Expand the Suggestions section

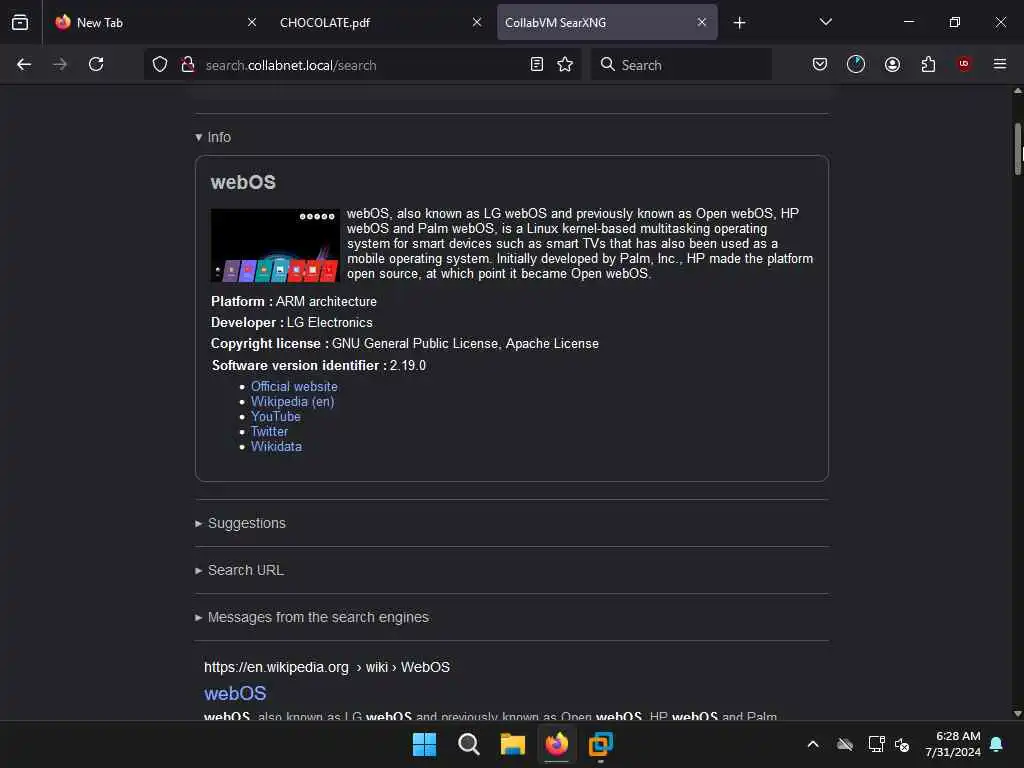point(240,523)
